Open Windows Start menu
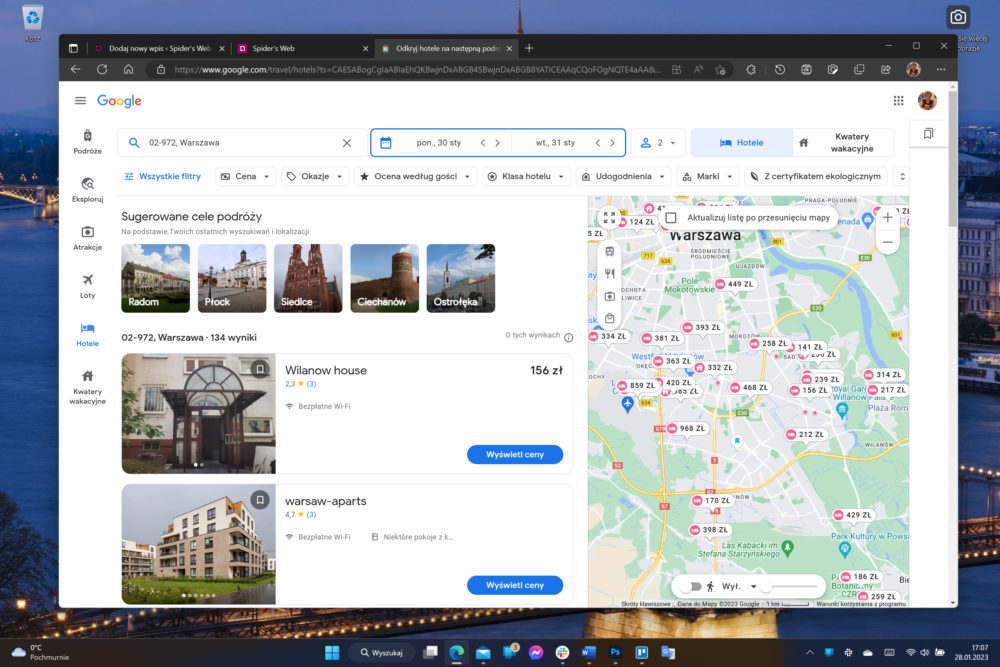 [x=332, y=652]
